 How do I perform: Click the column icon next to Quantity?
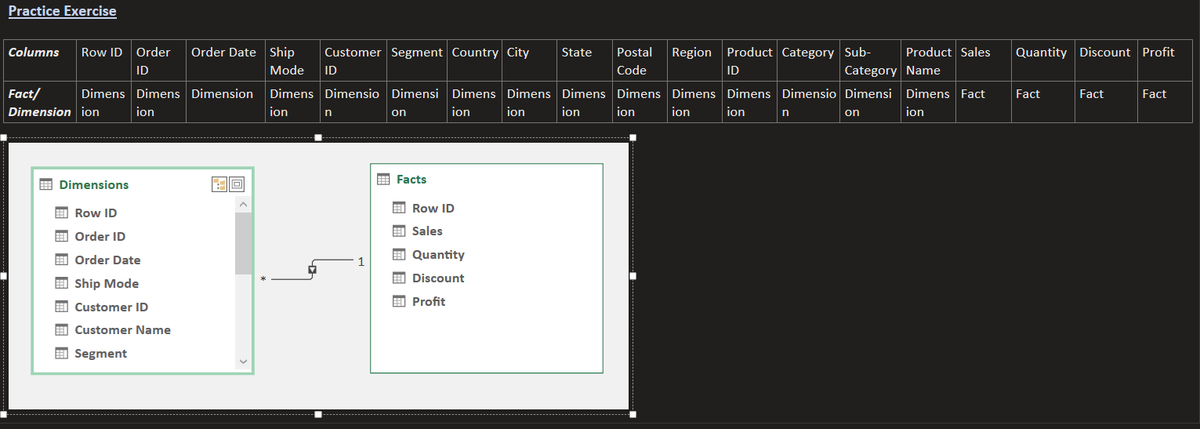click(x=399, y=255)
